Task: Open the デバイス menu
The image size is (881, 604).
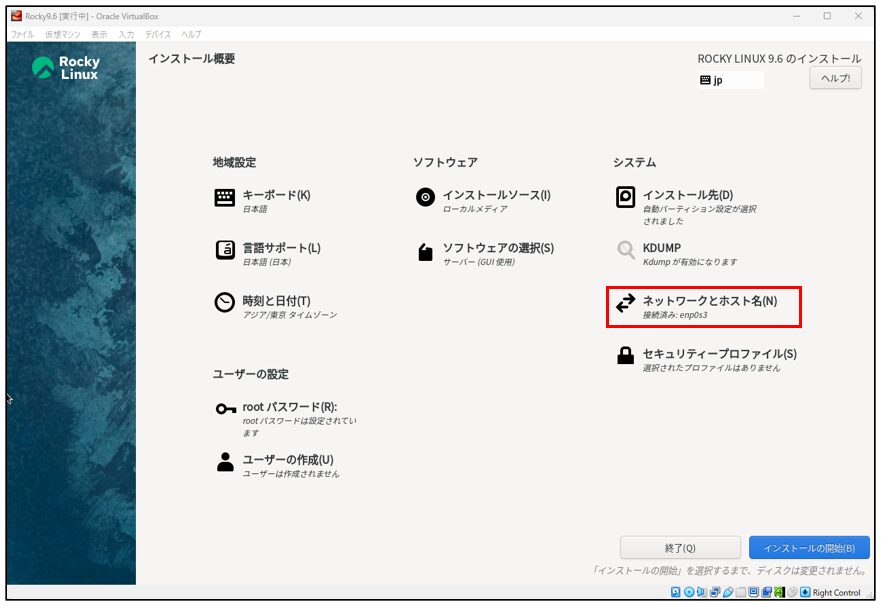Action: click(x=157, y=34)
